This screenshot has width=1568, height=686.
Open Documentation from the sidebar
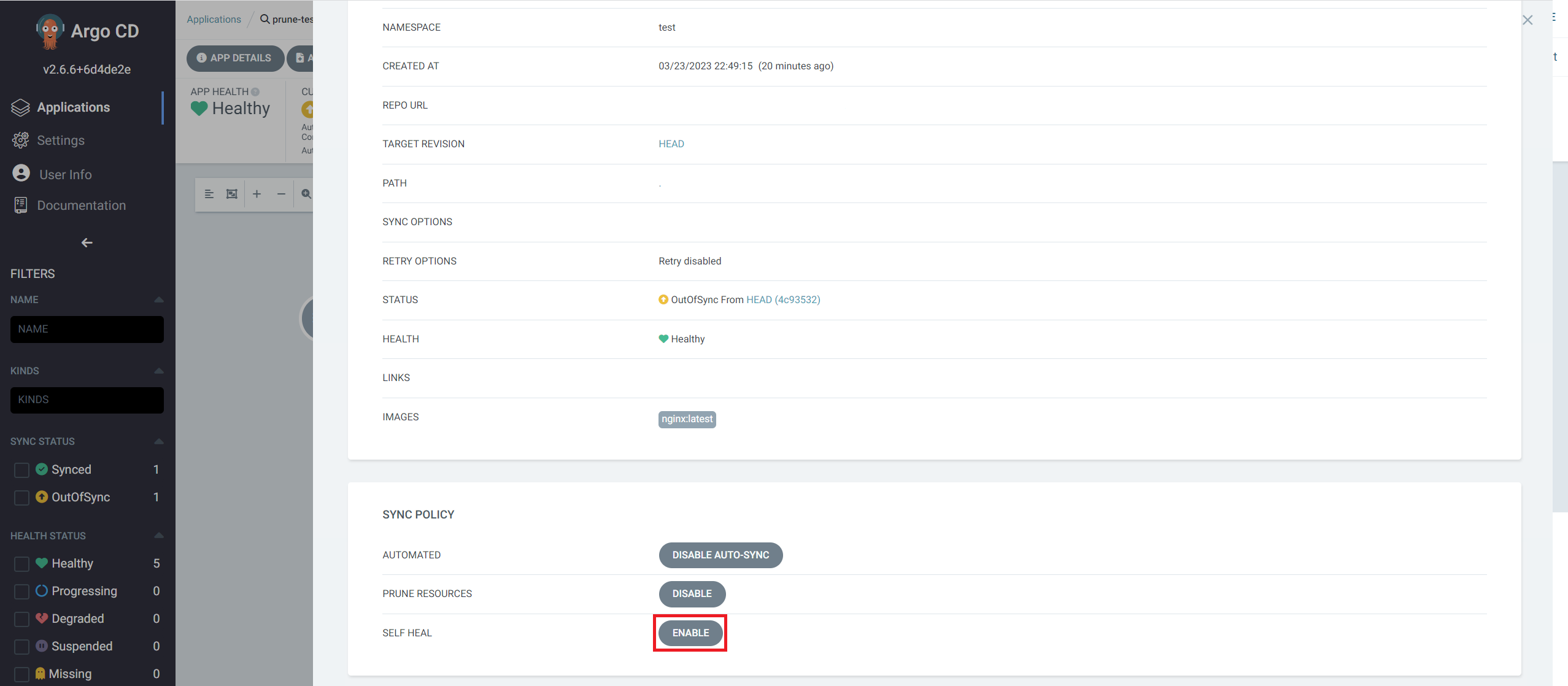pos(81,206)
